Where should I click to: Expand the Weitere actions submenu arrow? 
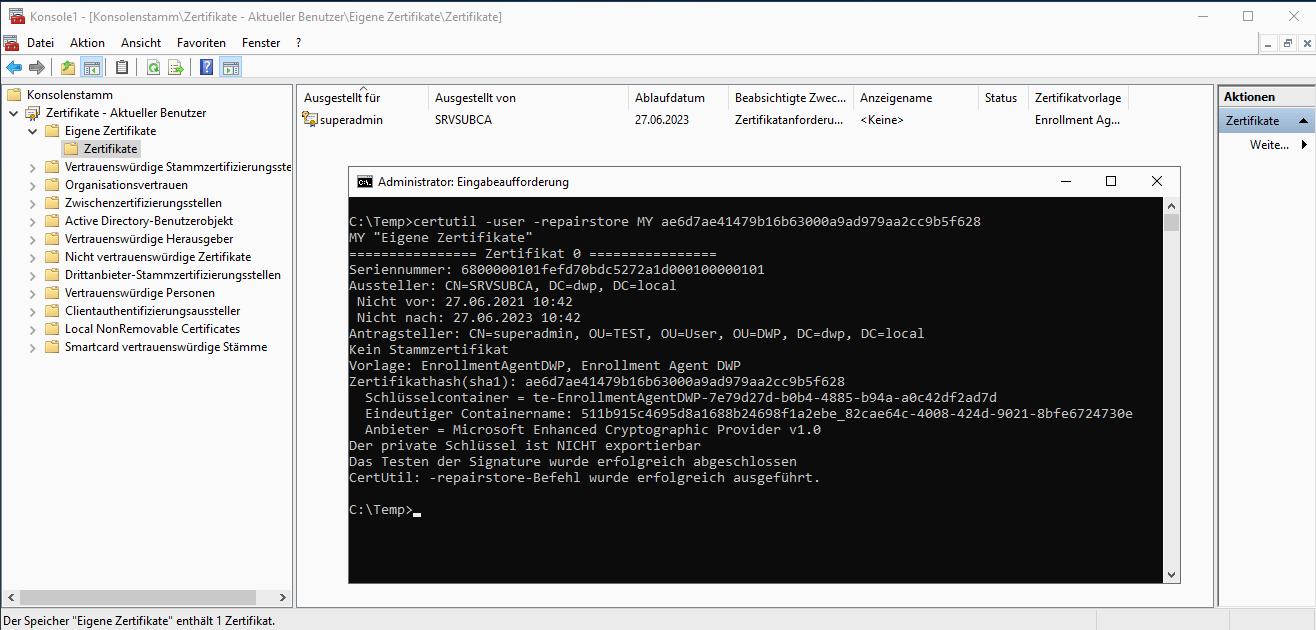[1304, 145]
